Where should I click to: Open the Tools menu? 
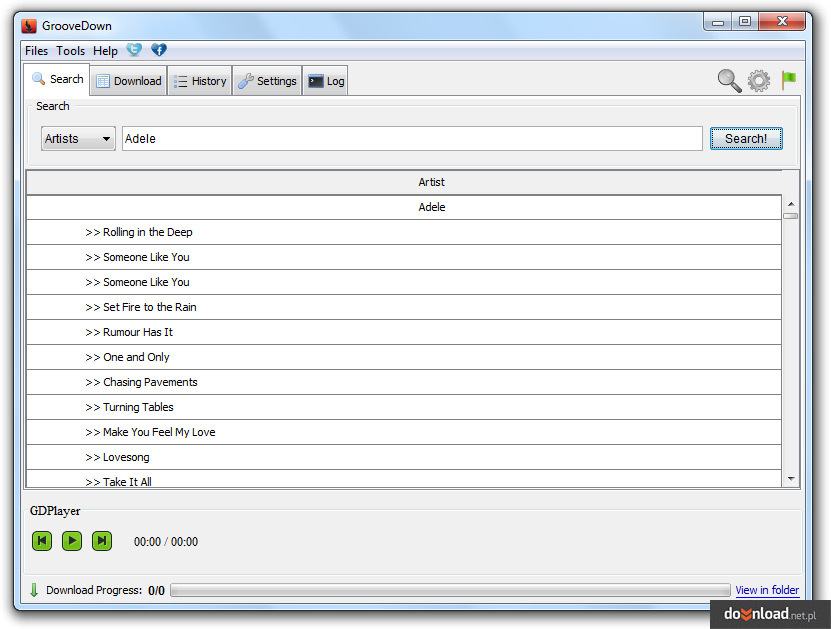(70, 51)
